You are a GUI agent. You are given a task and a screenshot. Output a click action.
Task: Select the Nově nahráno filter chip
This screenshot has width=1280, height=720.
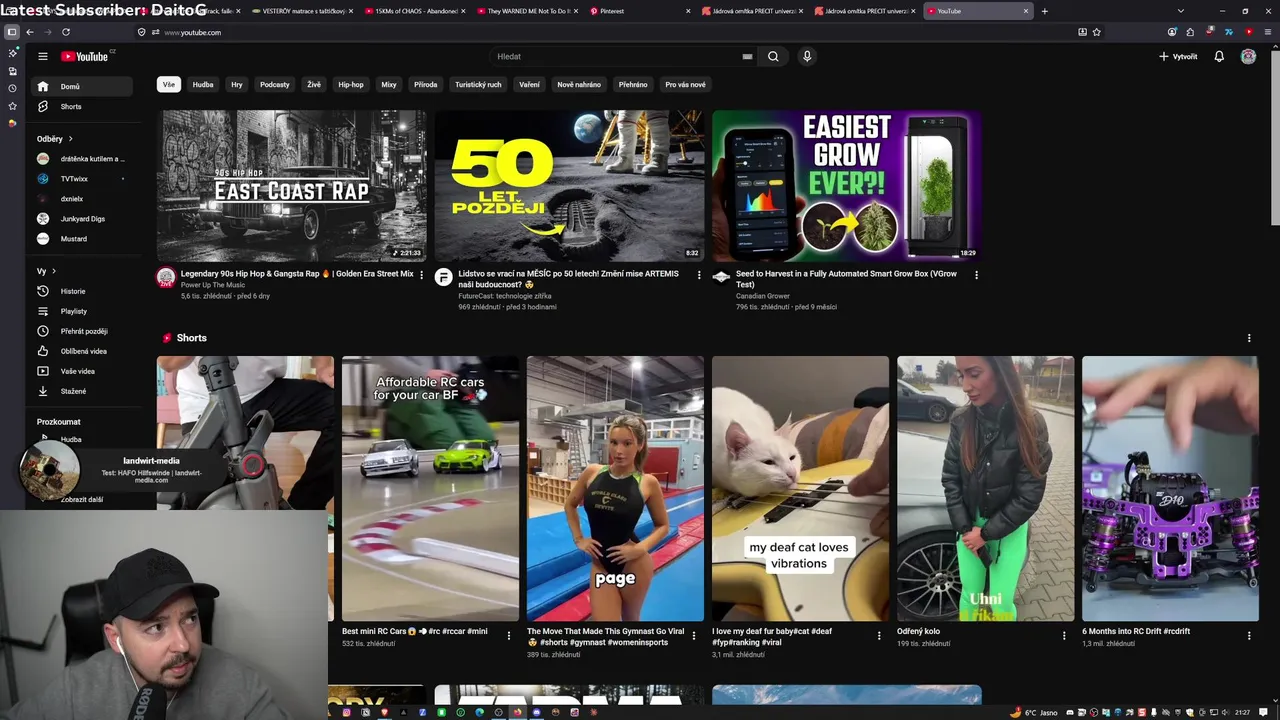tap(579, 85)
